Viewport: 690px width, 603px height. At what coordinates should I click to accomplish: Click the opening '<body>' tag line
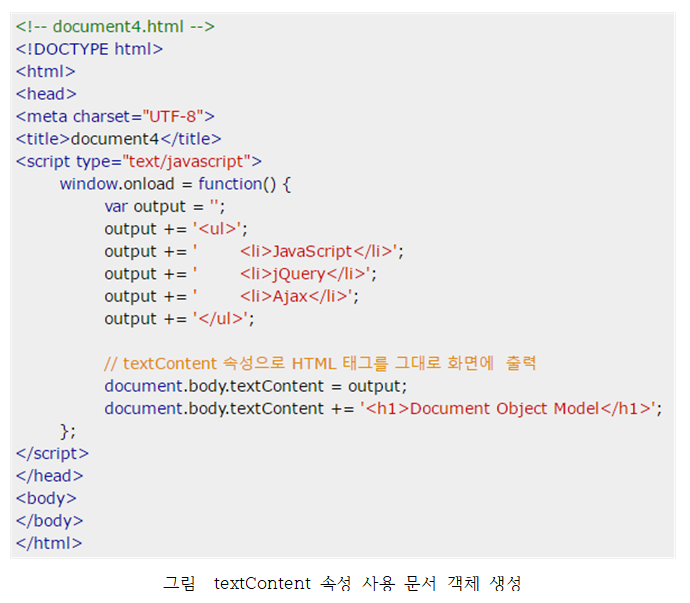[x=46, y=499]
